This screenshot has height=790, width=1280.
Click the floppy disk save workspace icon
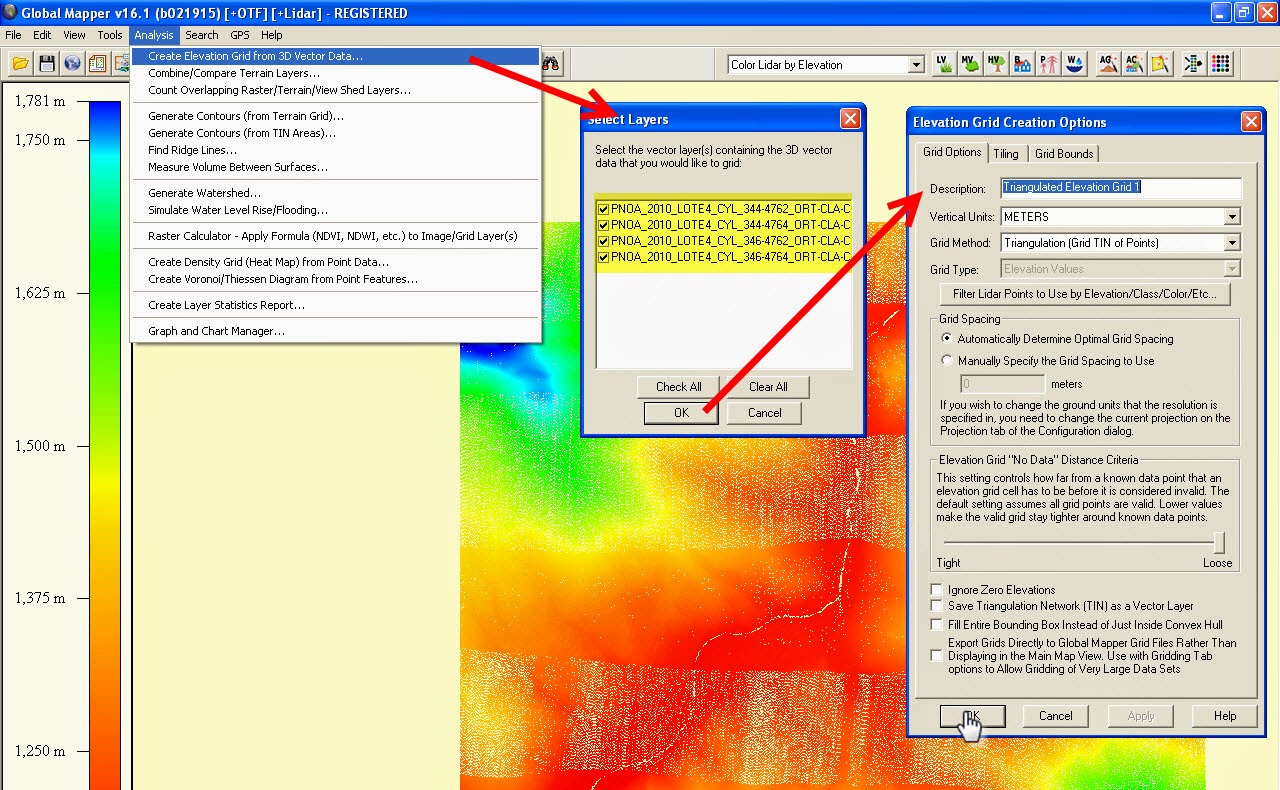[x=46, y=64]
